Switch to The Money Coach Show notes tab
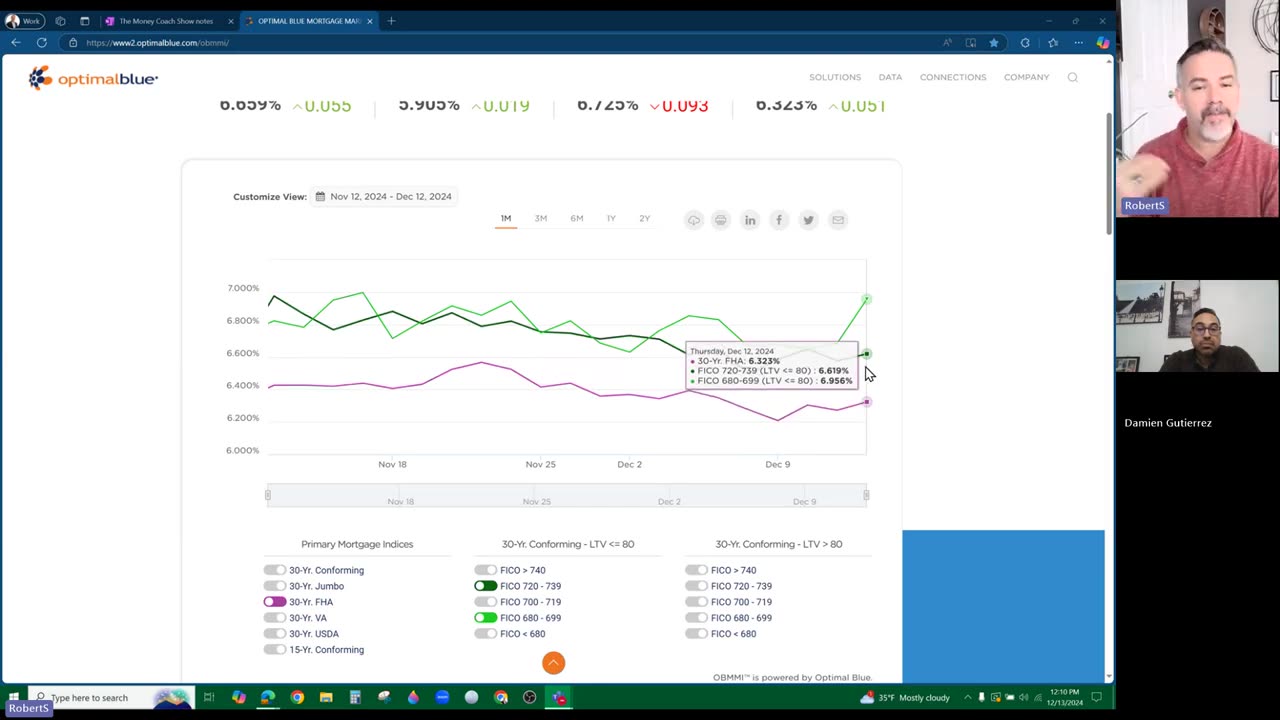Image resolution: width=1280 pixels, height=720 pixels. point(165,21)
